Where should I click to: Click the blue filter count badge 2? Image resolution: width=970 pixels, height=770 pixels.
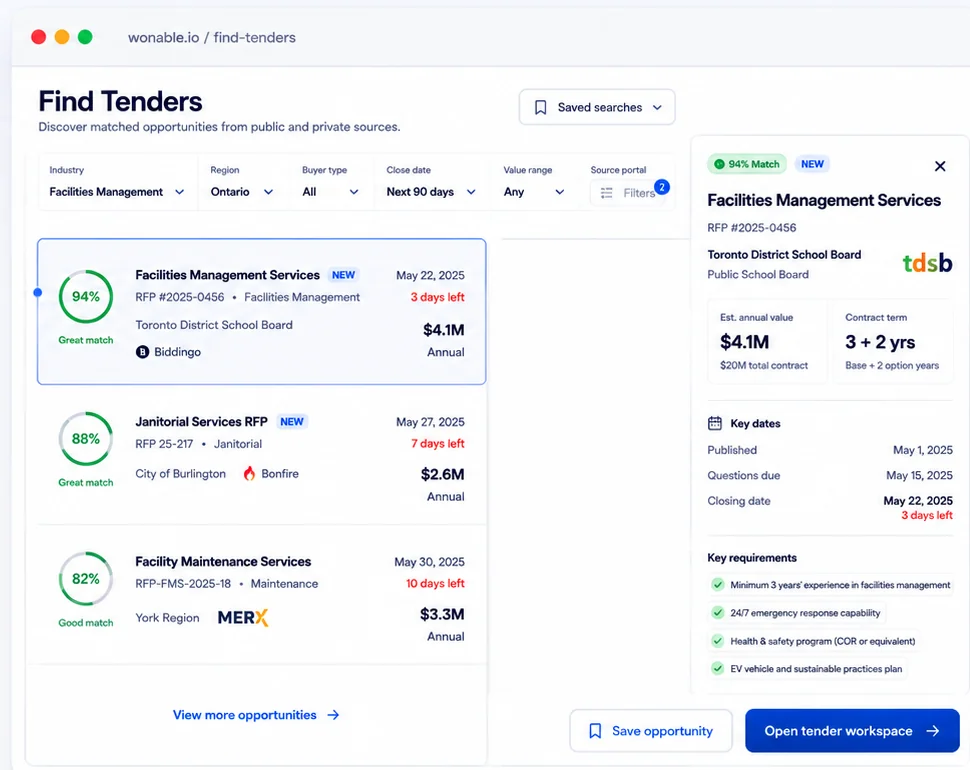[662, 187]
